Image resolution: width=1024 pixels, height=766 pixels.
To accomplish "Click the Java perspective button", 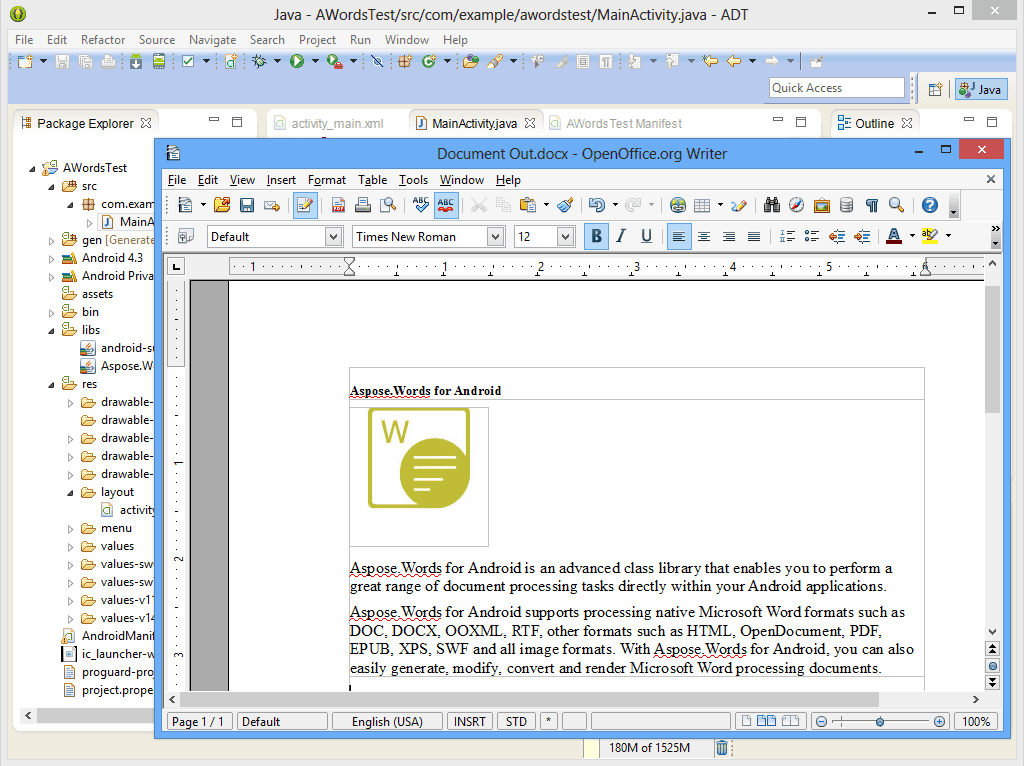I will pyautogui.click(x=981, y=89).
